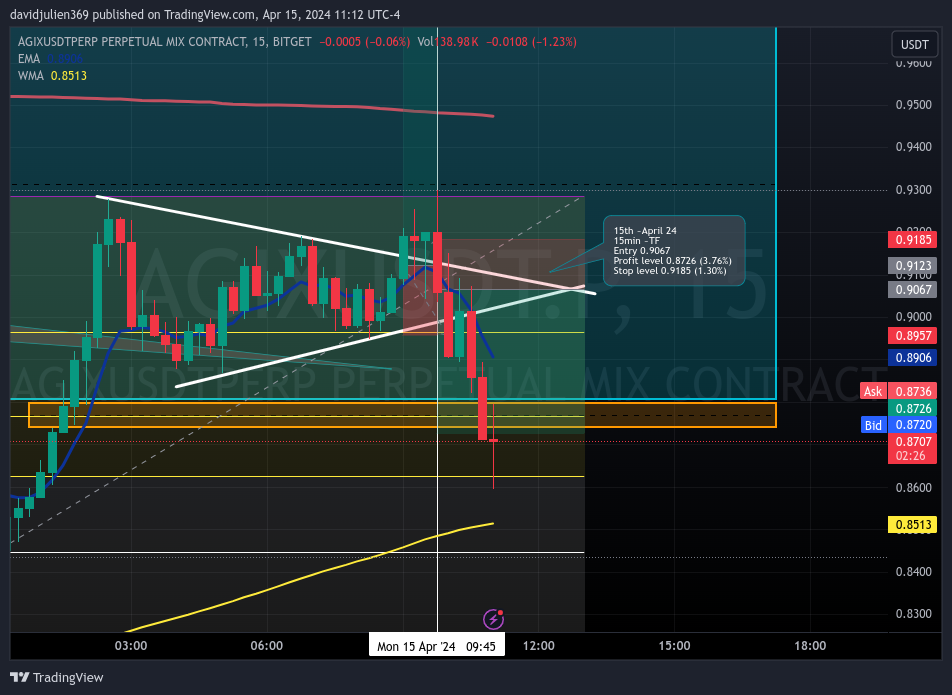Screen dimensions: 952x695
Task: Open the USDT currency selector
Action: (x=914, y=44)
